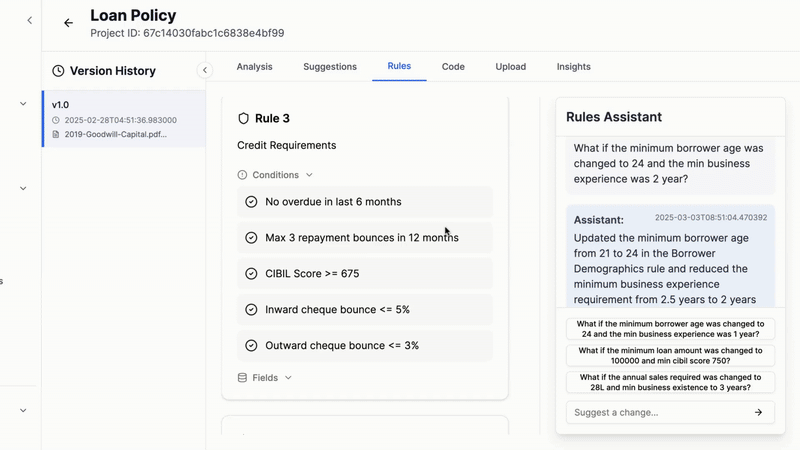Click the 'Suggest a change...' input field
The height and width of the screenshot is (450, 800).
655,412
